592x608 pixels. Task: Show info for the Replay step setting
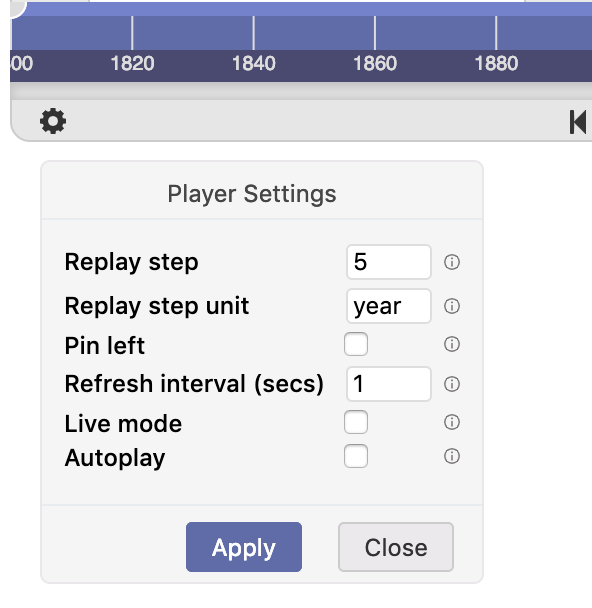(x=452, y=262)
